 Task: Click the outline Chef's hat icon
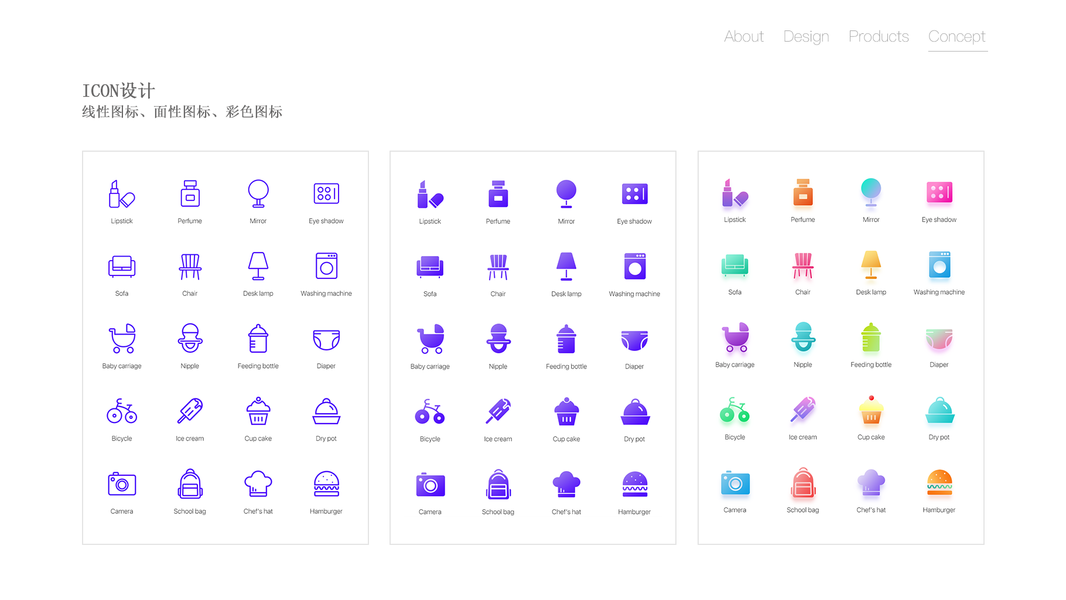point(258,484)
